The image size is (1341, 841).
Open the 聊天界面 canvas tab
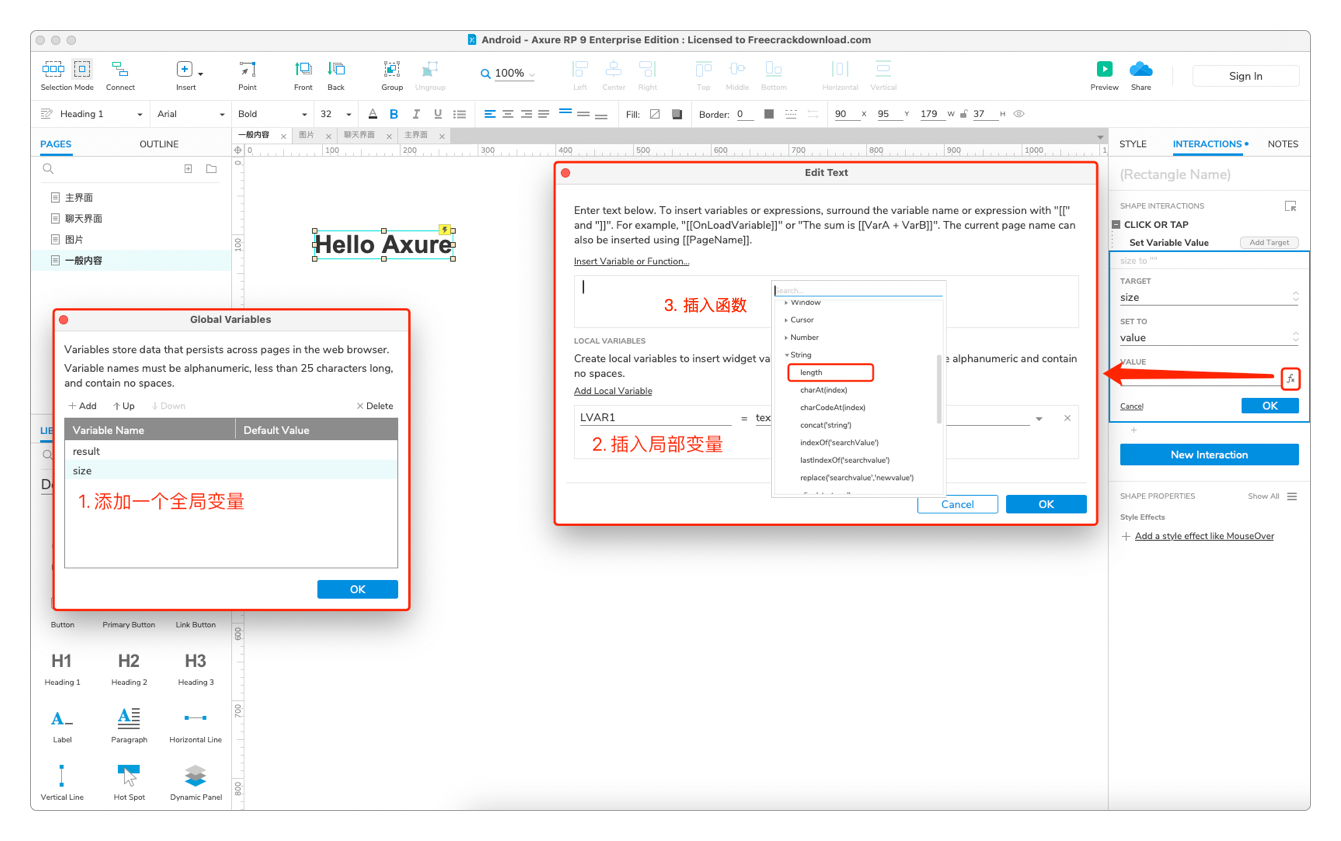pos(359,135)
